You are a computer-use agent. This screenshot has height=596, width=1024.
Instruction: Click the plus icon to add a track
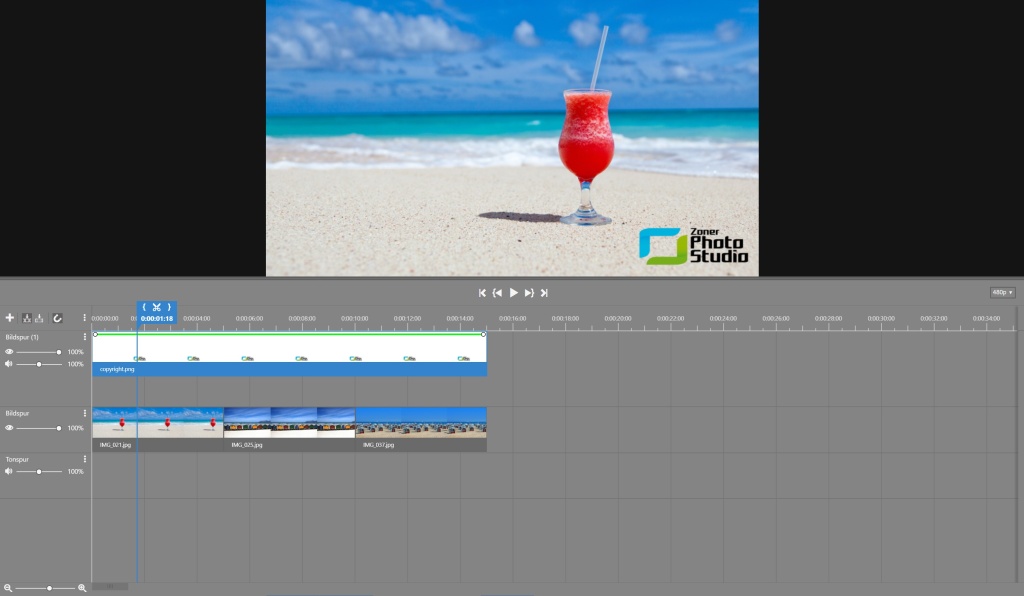click(x=10, y=318)
